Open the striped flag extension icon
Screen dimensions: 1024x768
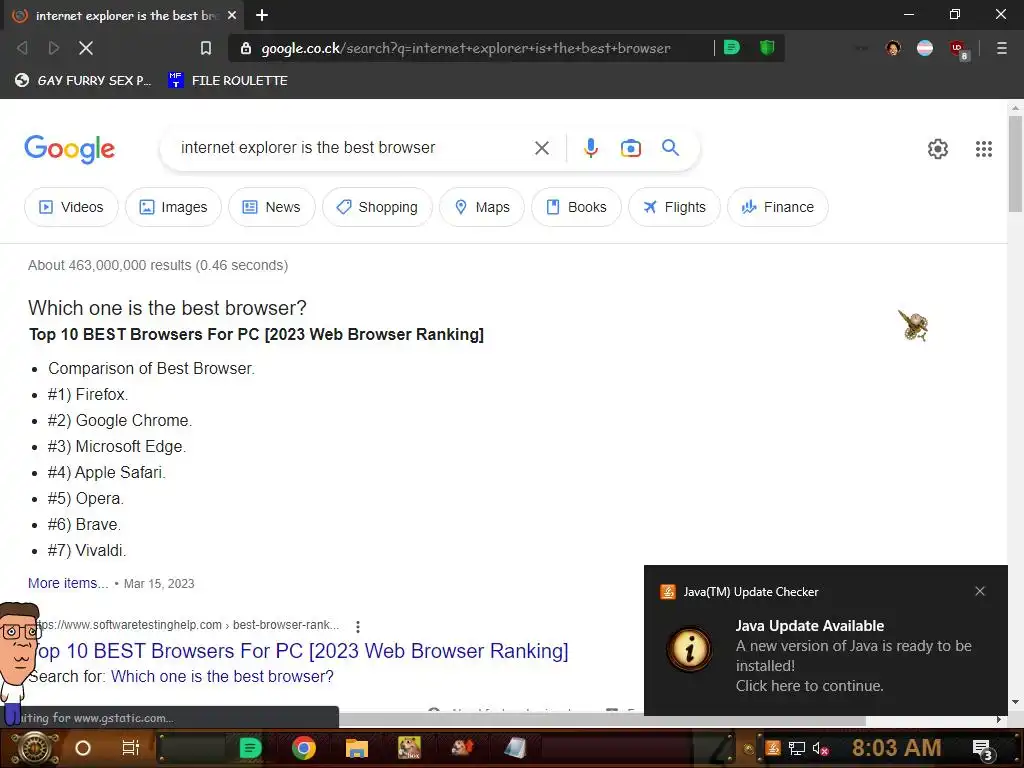925,48
